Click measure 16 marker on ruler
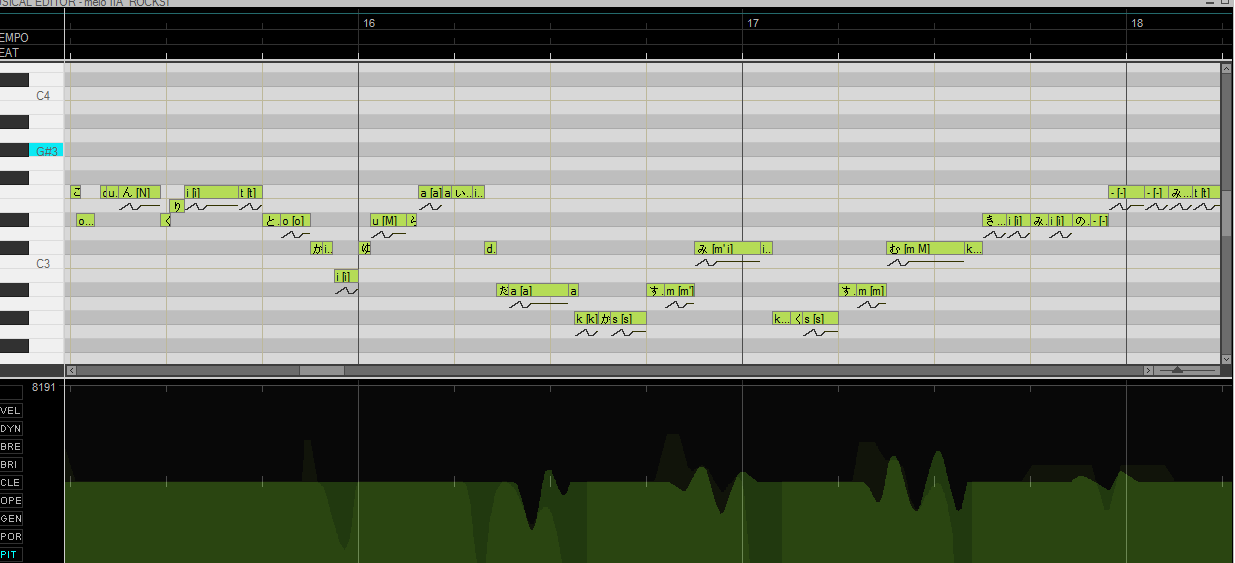Image resolution: width=1235 pixels, height=563 pixels. [369, 22]
